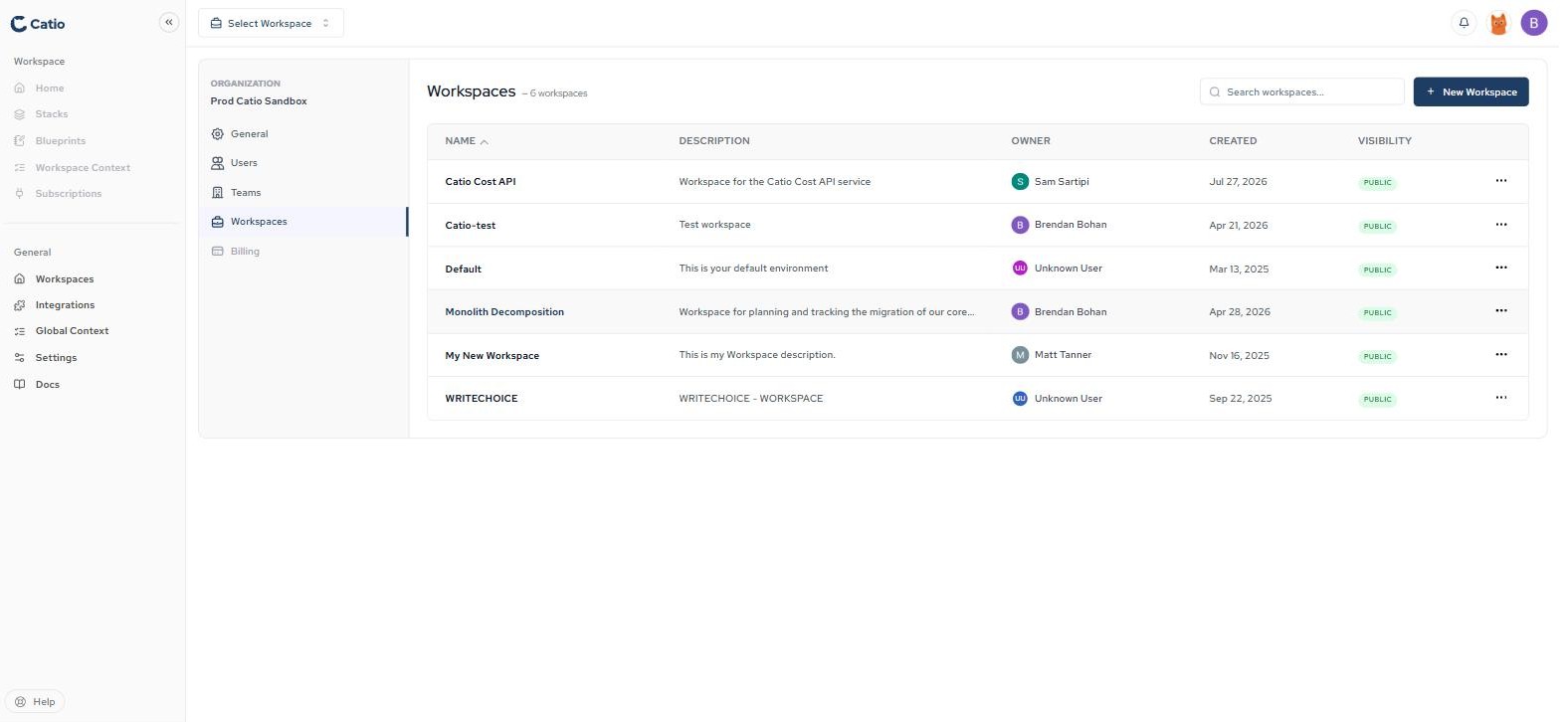Viewport: 1568px width, 722px height.
Task: Select the Users organization tab
Action: (304, 163)
